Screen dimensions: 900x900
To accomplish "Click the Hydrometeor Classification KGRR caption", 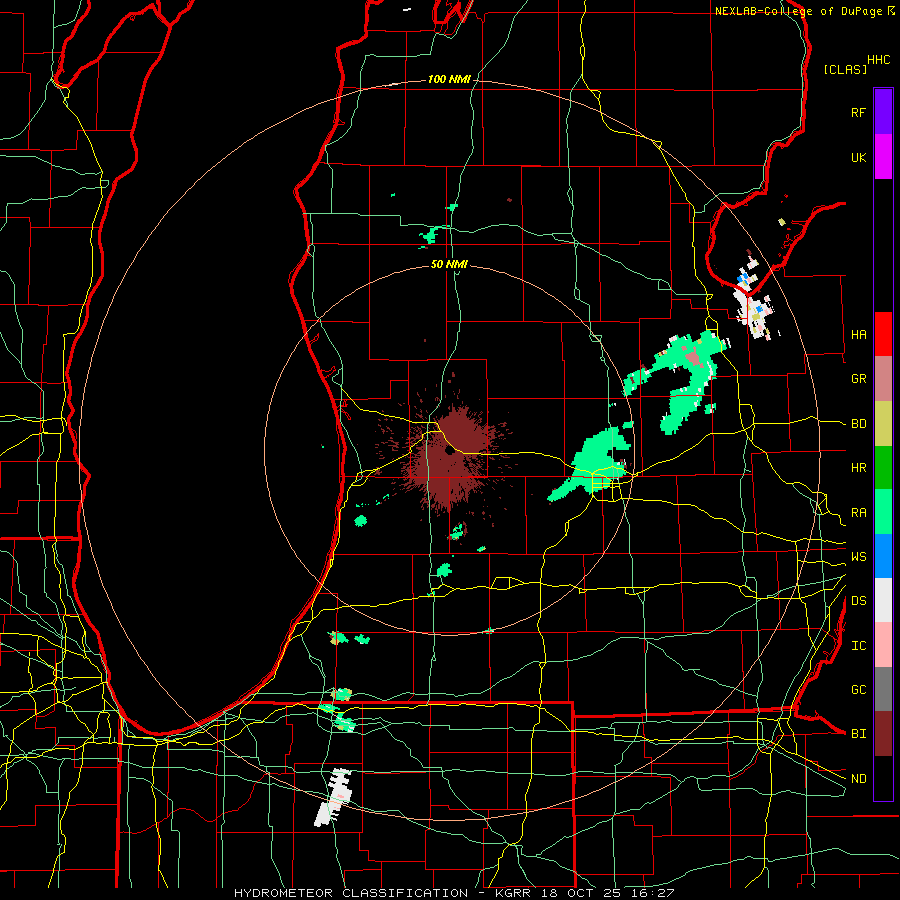I will point(453,893).
